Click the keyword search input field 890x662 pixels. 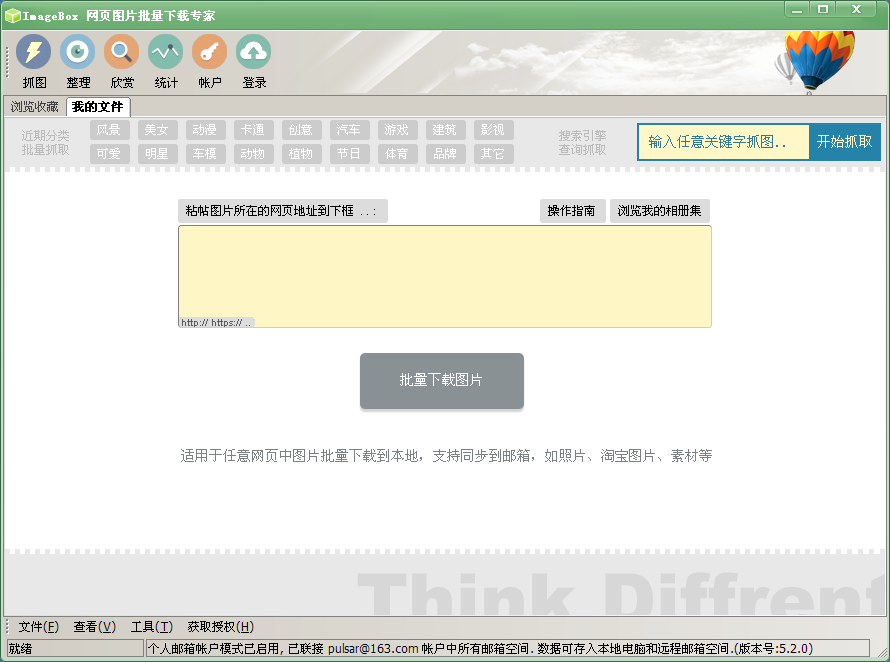[724, 142]
